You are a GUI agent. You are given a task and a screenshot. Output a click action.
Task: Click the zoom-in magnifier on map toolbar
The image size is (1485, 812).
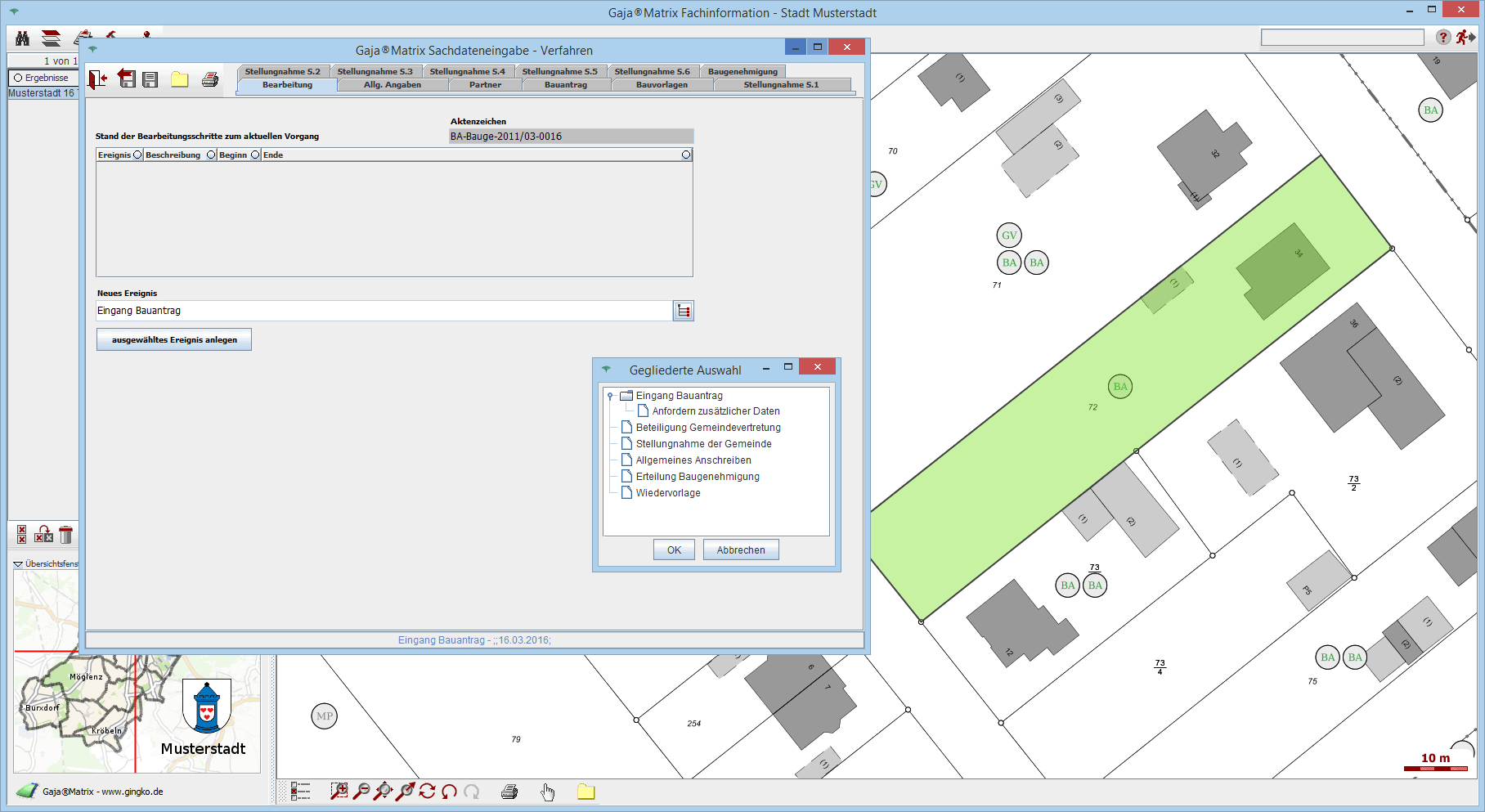(339, 791)
